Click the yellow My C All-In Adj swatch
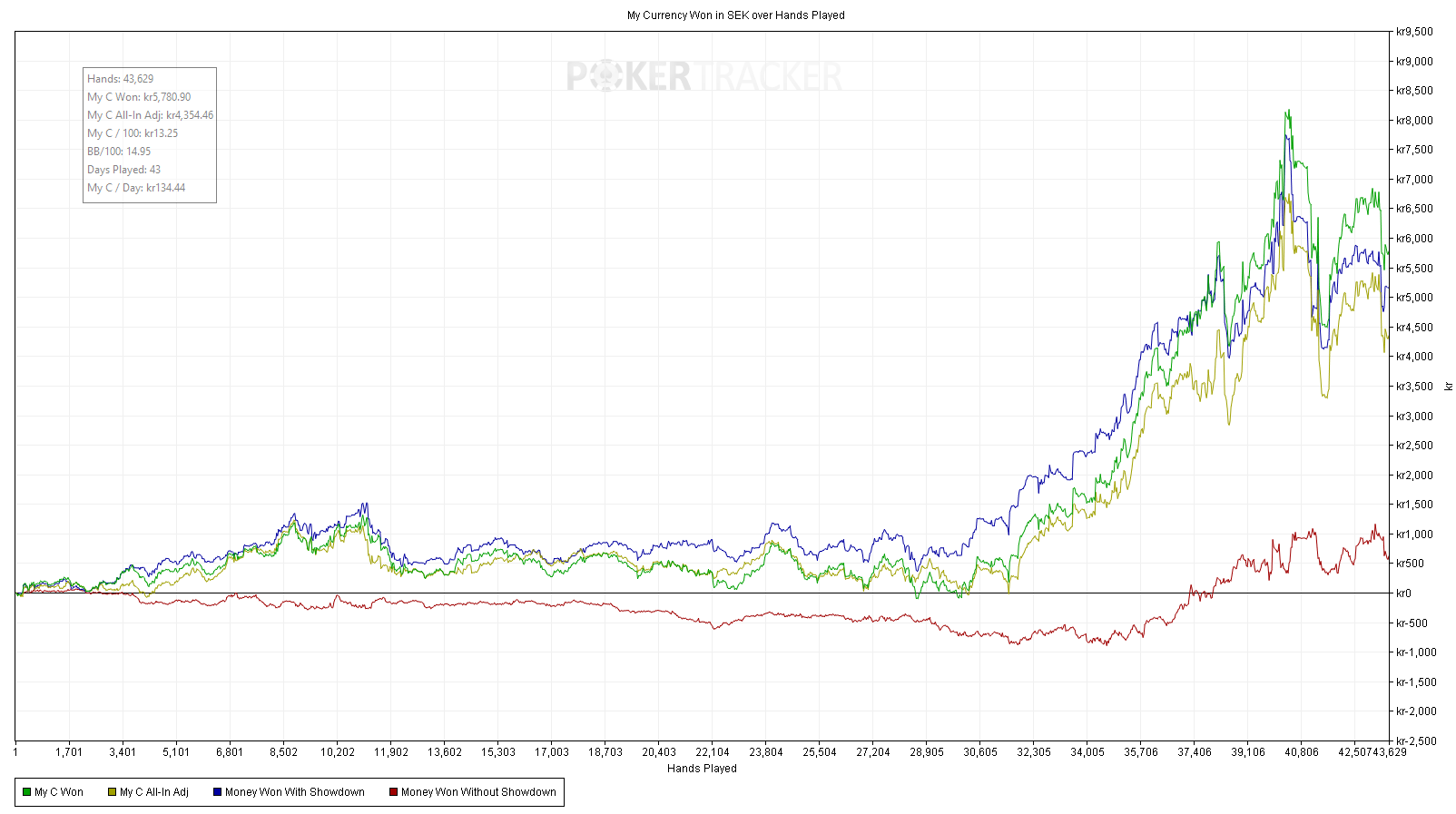Image resolution: width=1456 pixels, height=814 pixels. (113, 792)
